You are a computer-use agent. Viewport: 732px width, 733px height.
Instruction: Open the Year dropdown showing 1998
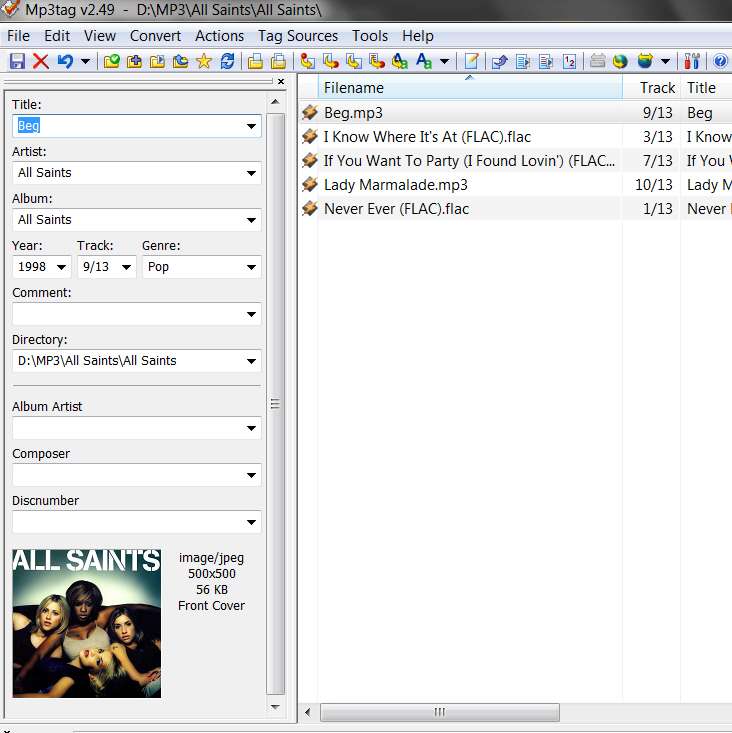click(61, 267)
